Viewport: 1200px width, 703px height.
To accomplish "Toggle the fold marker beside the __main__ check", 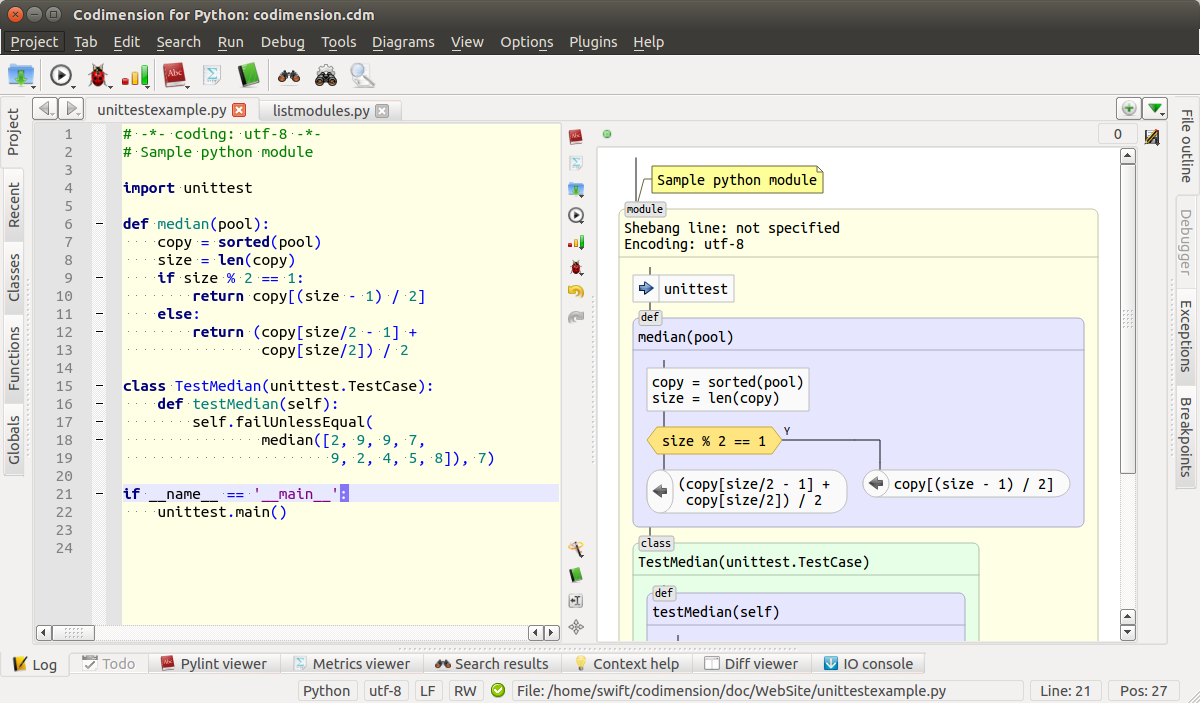I will pos(99,494).
